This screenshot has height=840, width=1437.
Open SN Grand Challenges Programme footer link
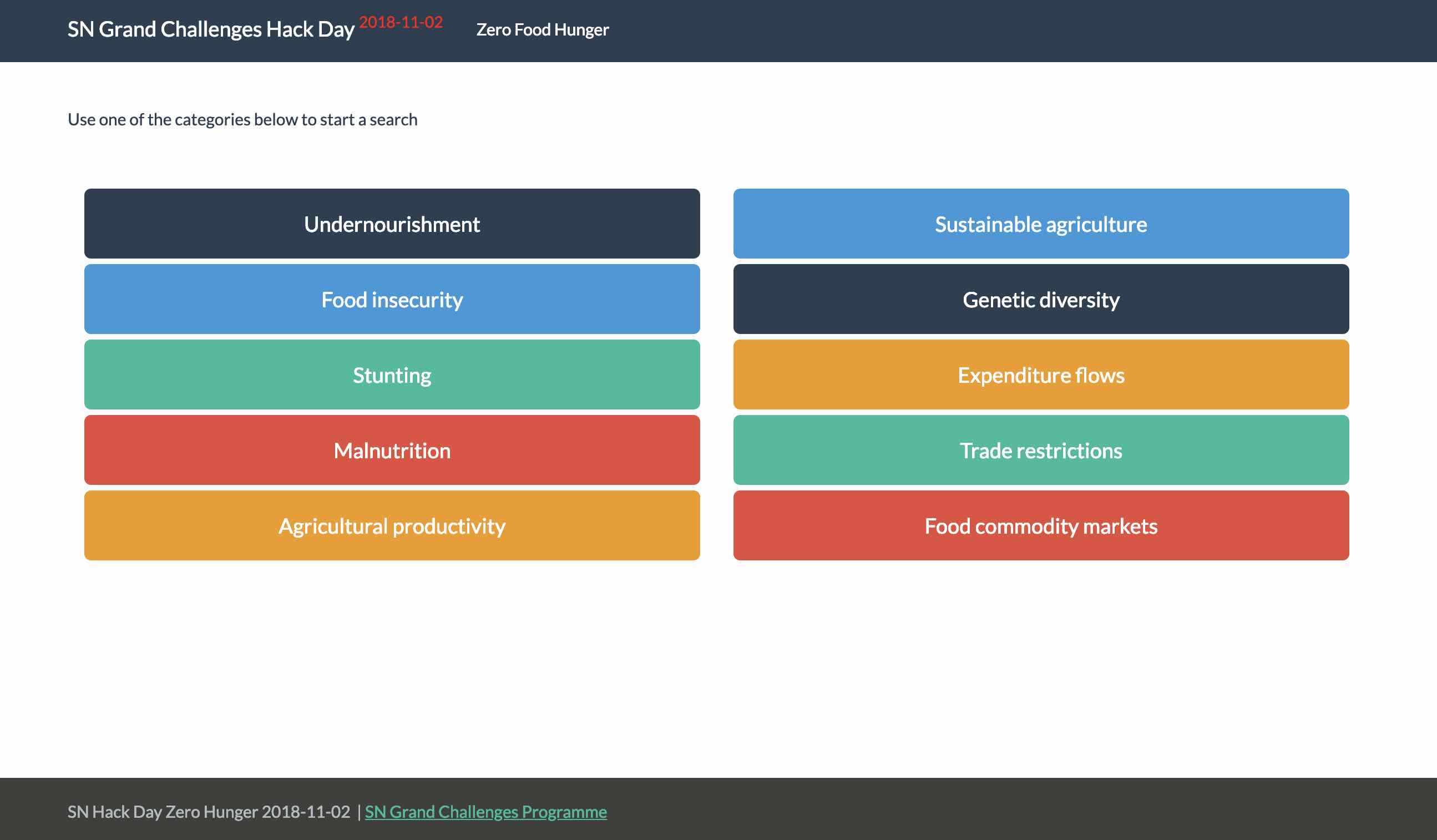486,812
